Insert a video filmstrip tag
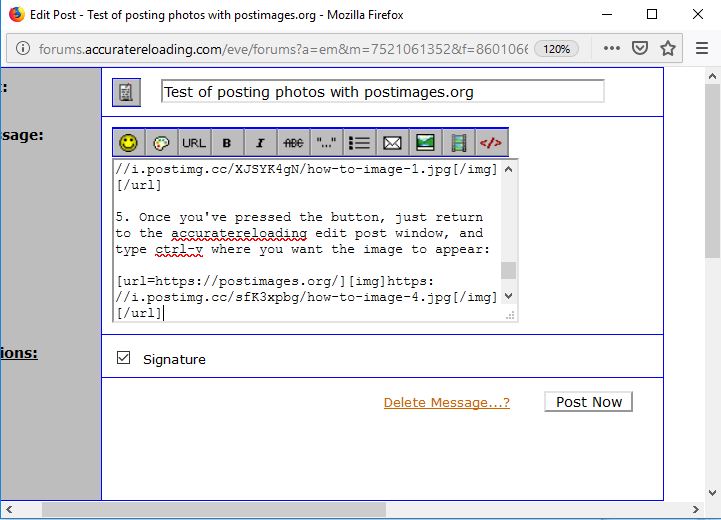721x520 pixels. coord(458,143)
